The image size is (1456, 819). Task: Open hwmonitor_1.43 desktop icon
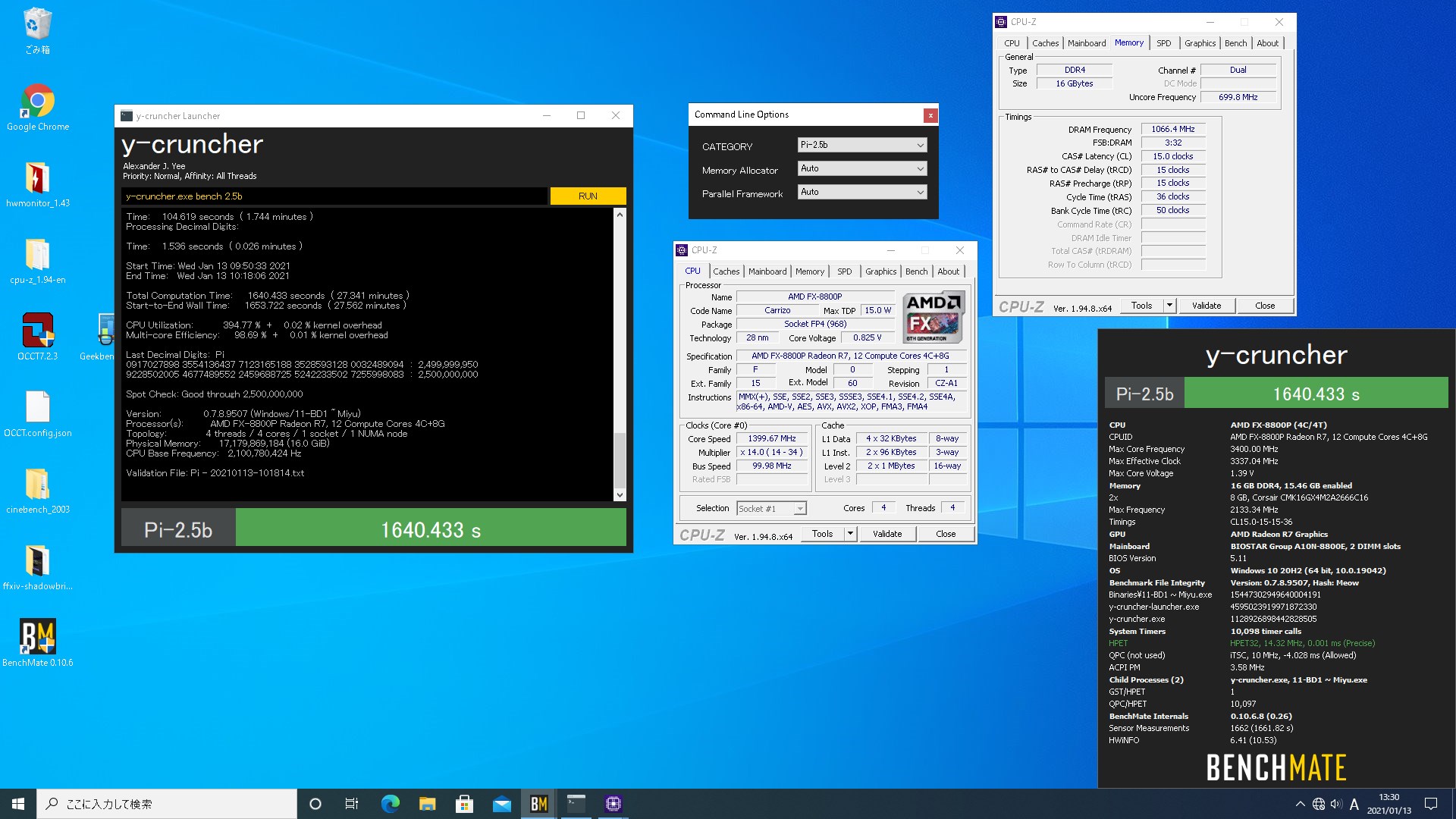(37, 184)
